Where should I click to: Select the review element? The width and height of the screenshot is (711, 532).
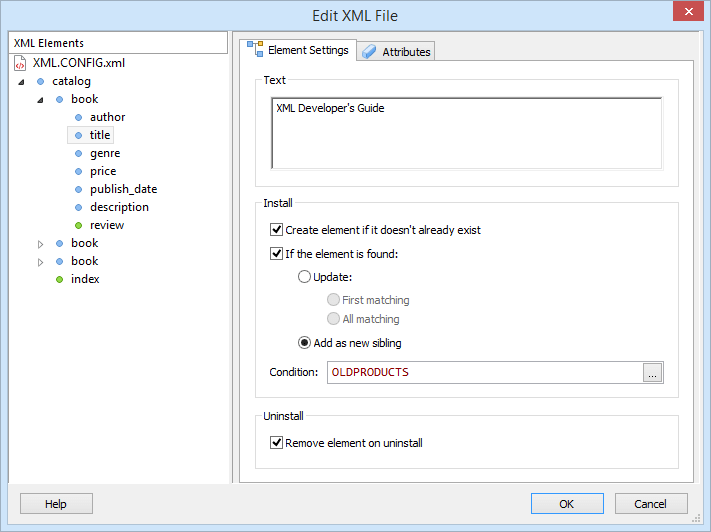click(107, 225)
